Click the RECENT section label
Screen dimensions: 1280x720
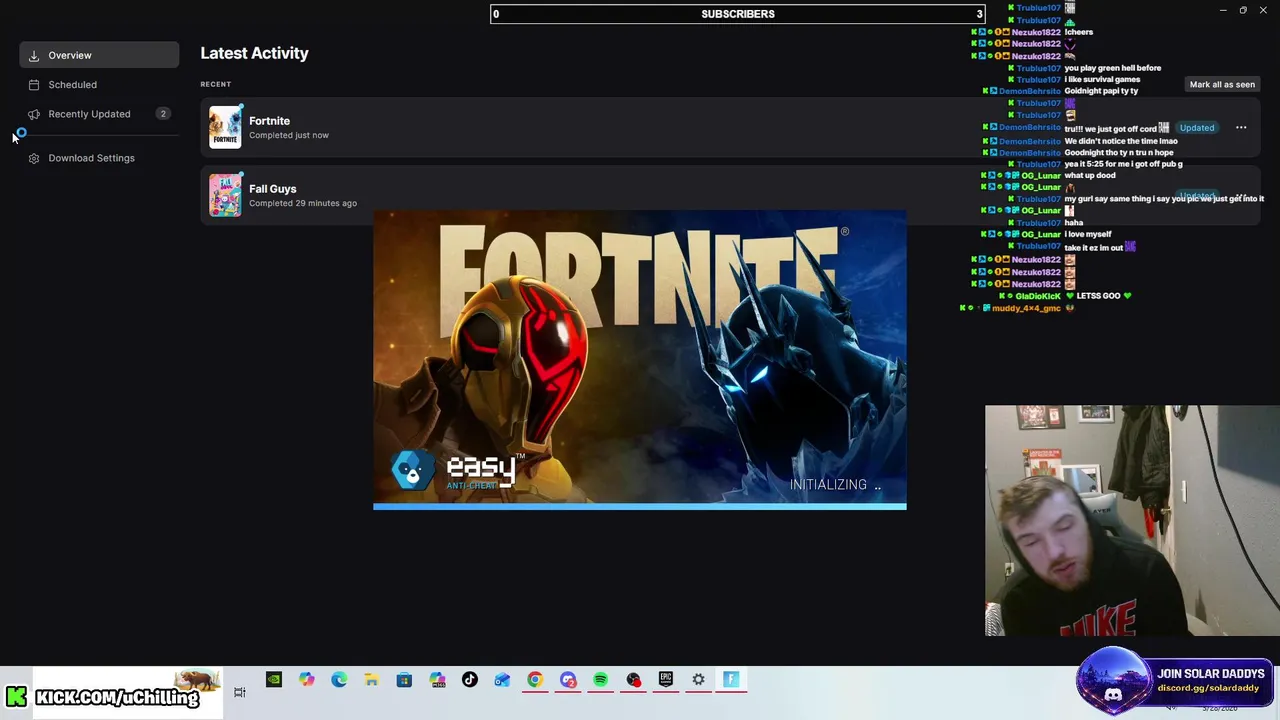pos(216,84)
